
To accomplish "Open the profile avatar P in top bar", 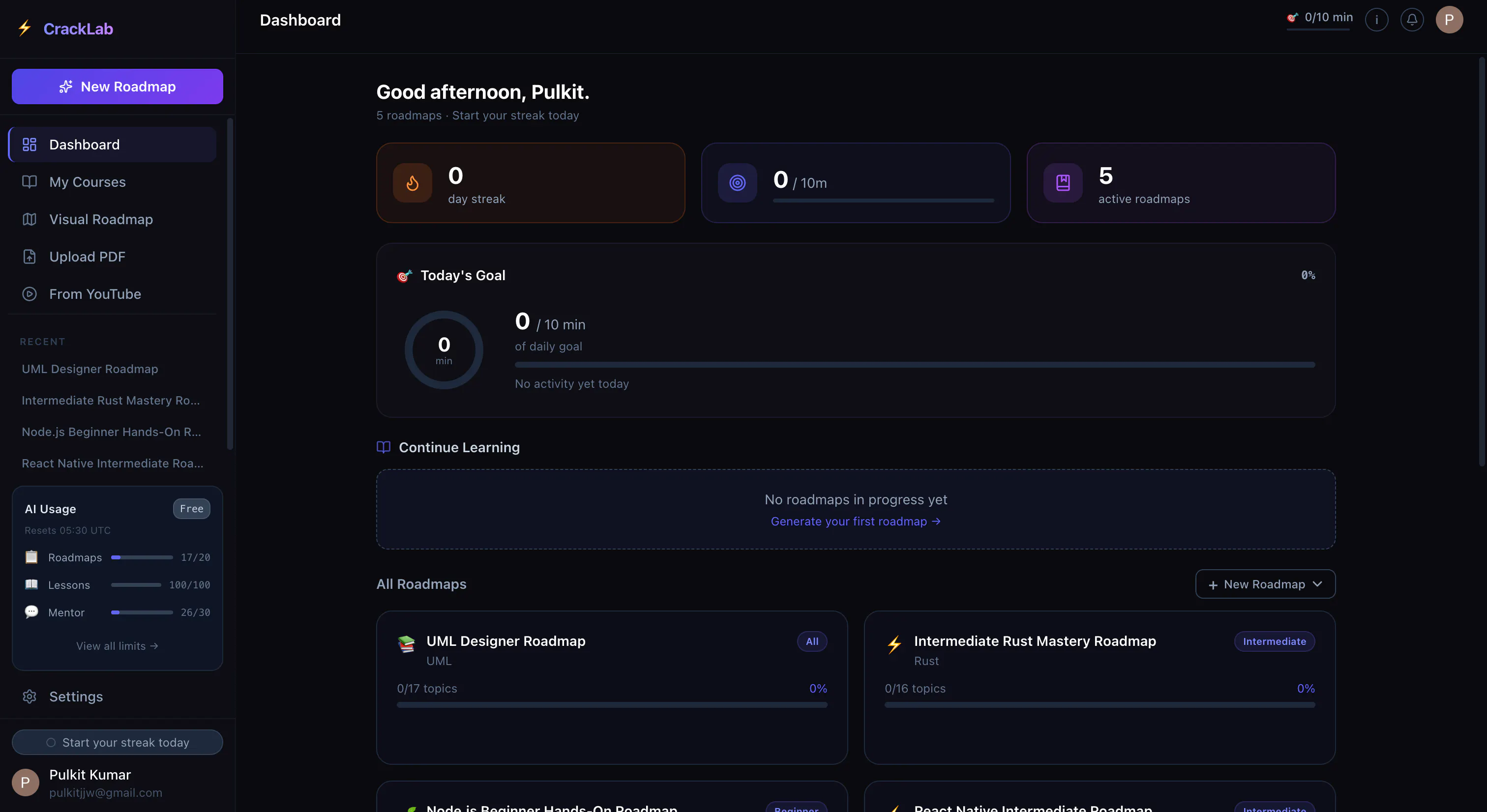I will click(x=1449, y=20).
